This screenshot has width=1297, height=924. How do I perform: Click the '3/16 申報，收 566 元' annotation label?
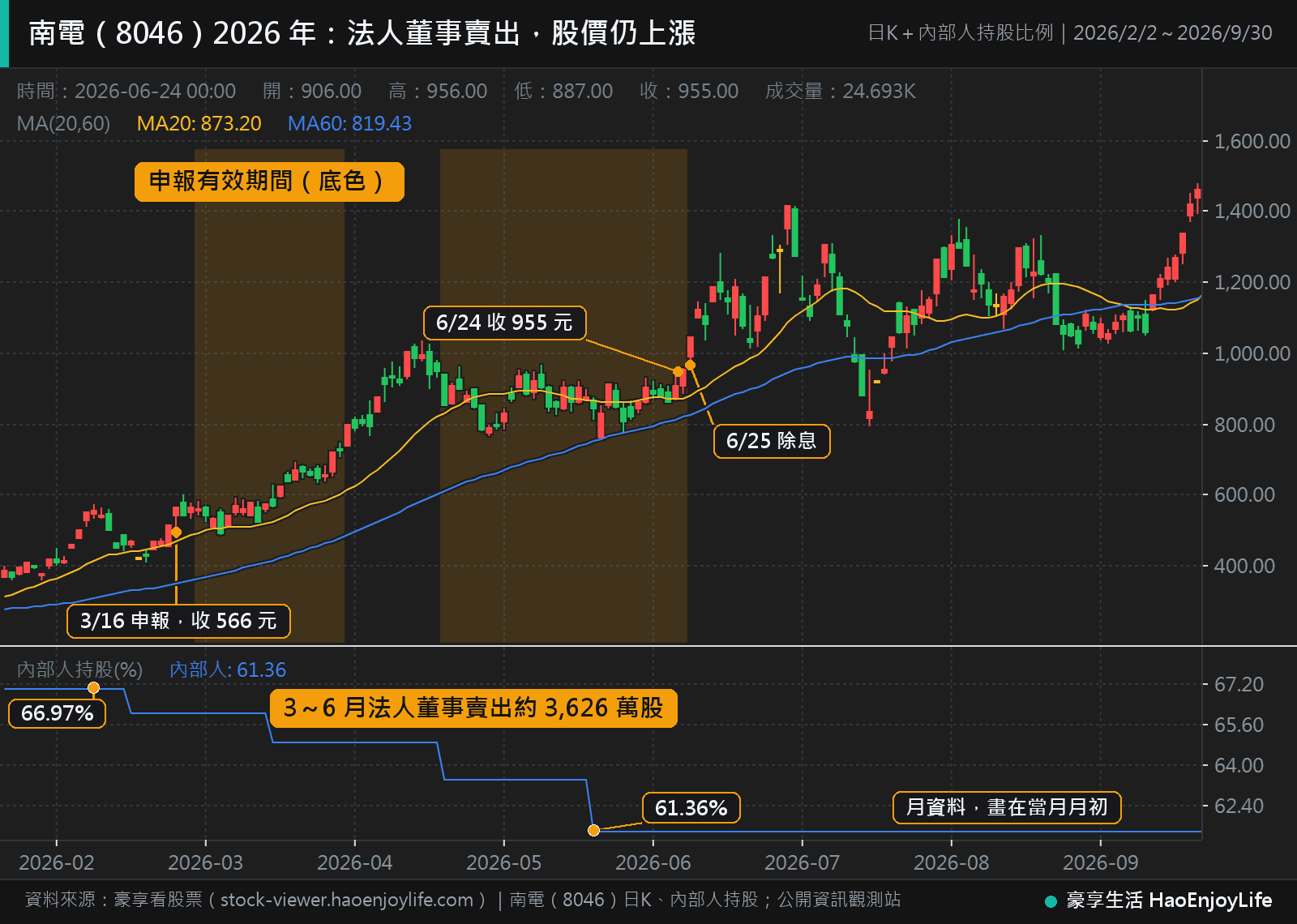point(178,621)
